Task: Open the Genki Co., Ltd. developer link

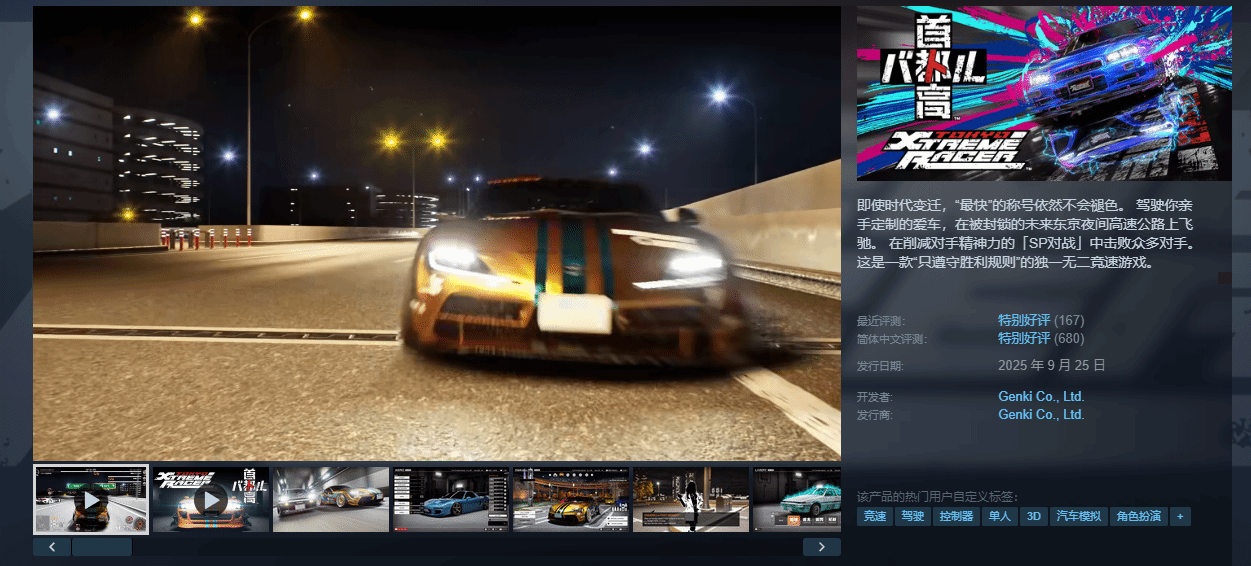Action: [1041, 397]
